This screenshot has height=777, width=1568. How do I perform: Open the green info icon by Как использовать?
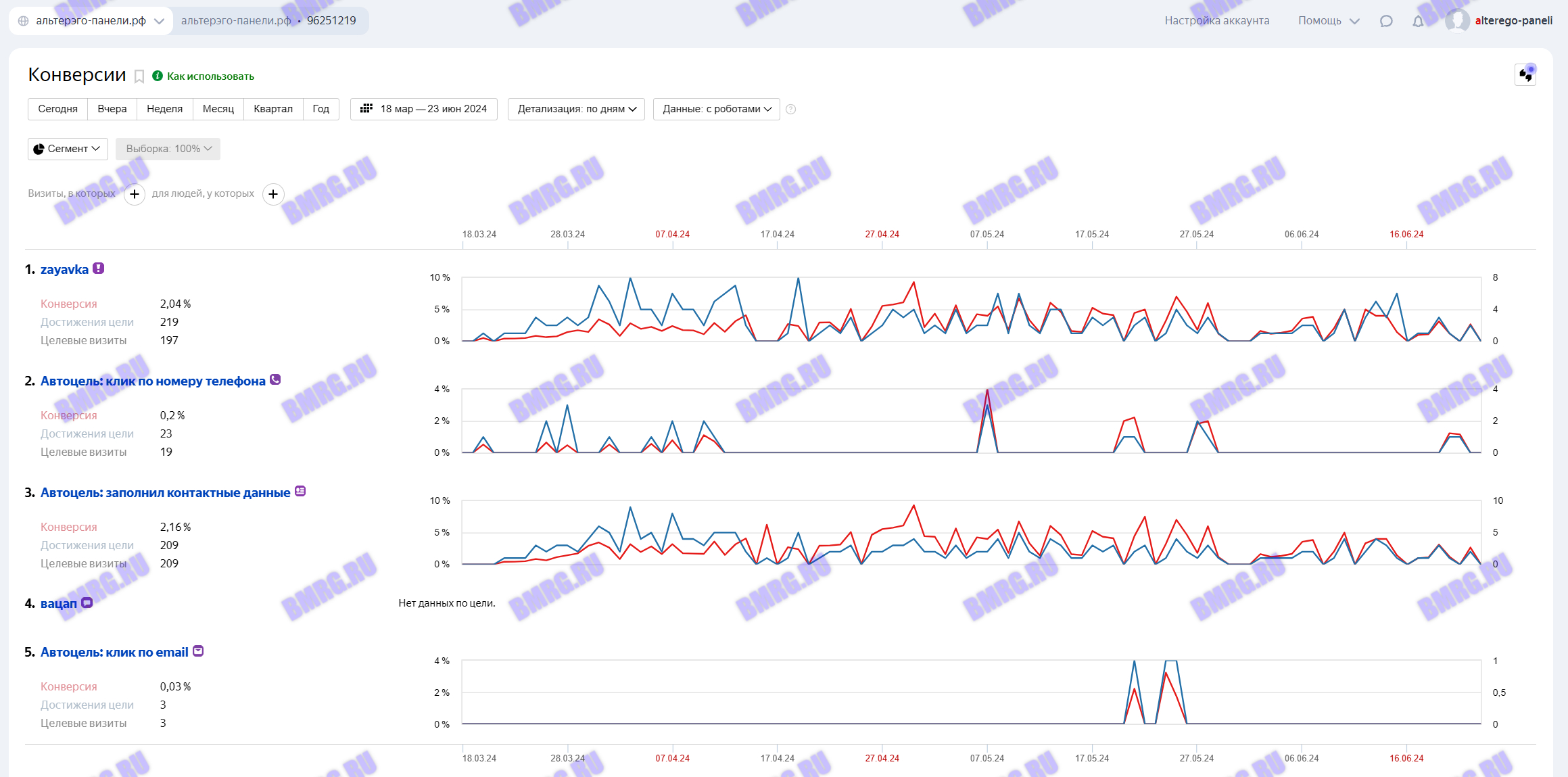pyautogui.click(x=158, y=76)
